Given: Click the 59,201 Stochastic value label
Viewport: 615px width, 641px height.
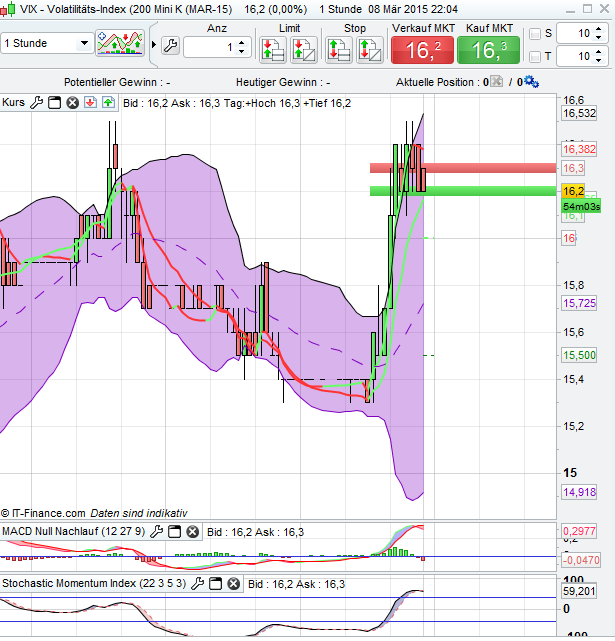Looking at the screenshot, I should pos(579,591).
